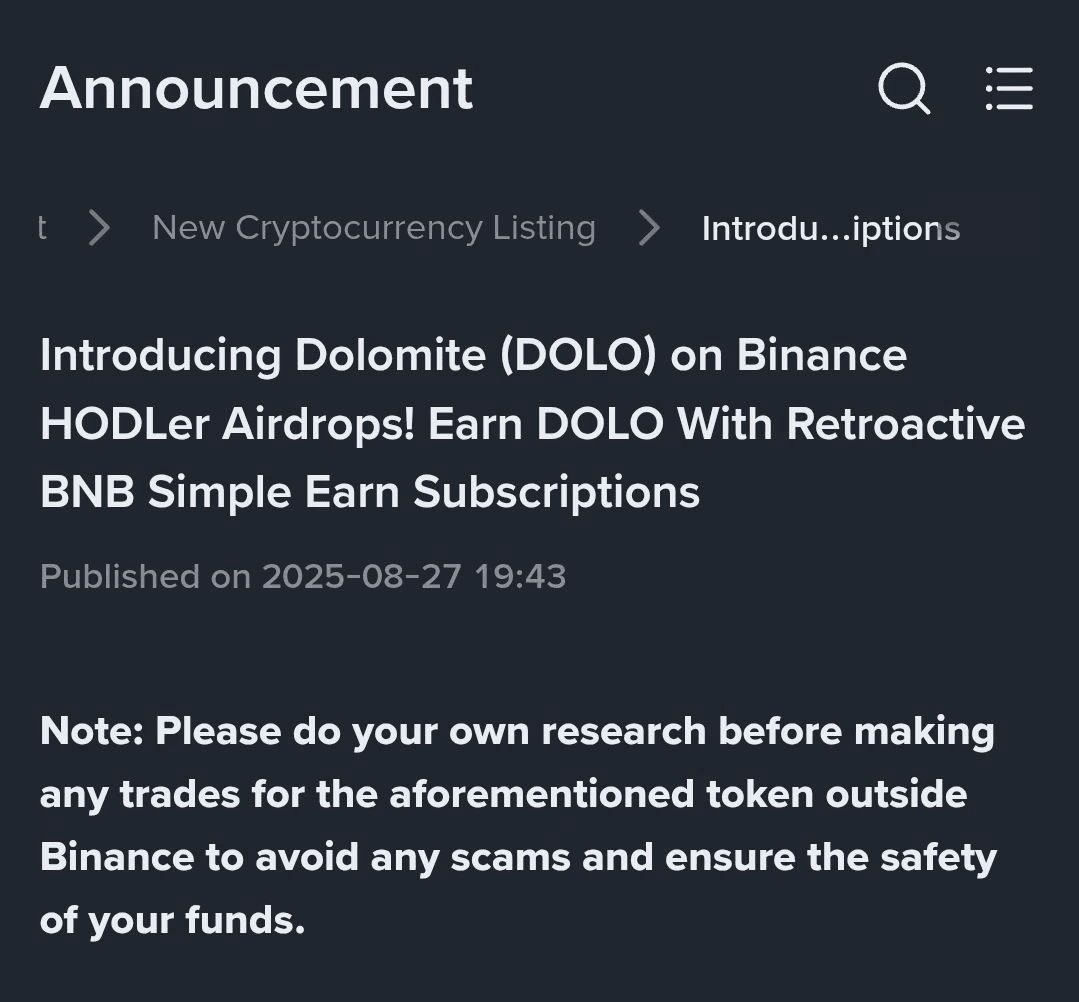Click the word Retroactive in the title

[906, 424]
